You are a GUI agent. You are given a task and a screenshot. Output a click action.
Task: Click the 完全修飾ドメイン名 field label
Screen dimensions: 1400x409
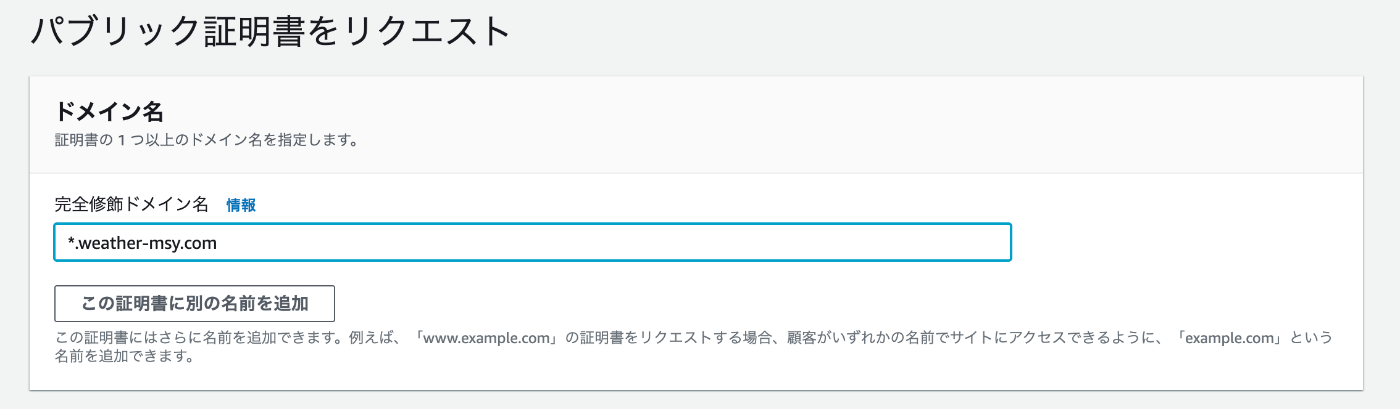tap(131, 205)
